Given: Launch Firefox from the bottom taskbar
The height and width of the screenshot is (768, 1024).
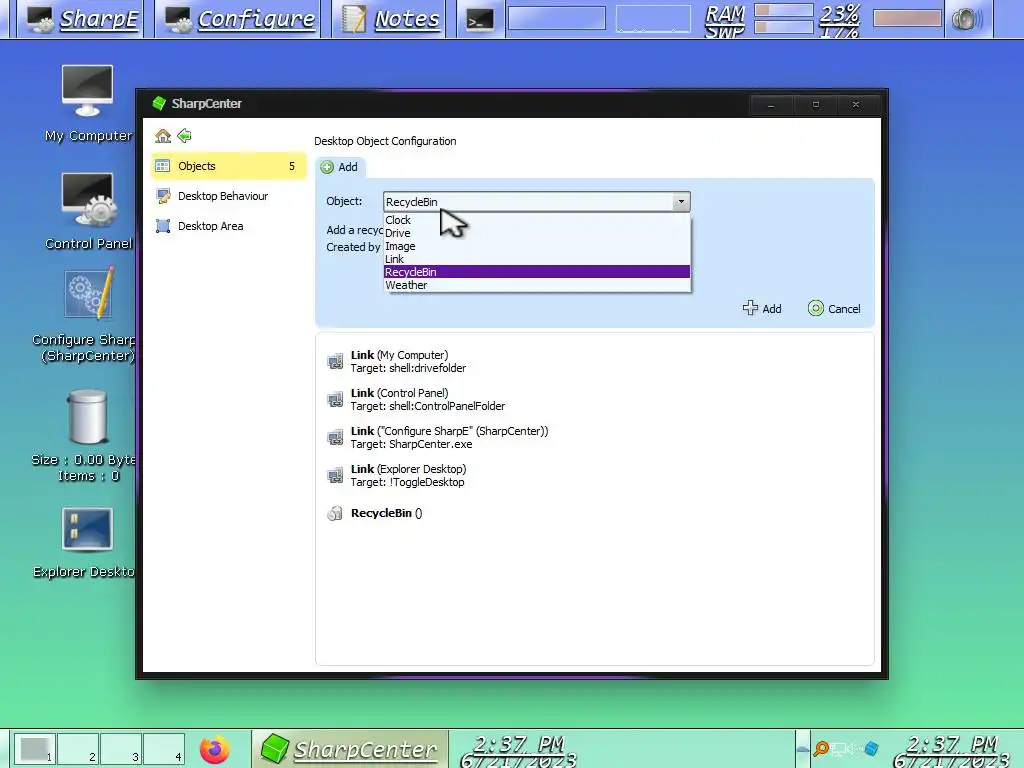Looking at the screenshot, I should (x=215, y=749).
